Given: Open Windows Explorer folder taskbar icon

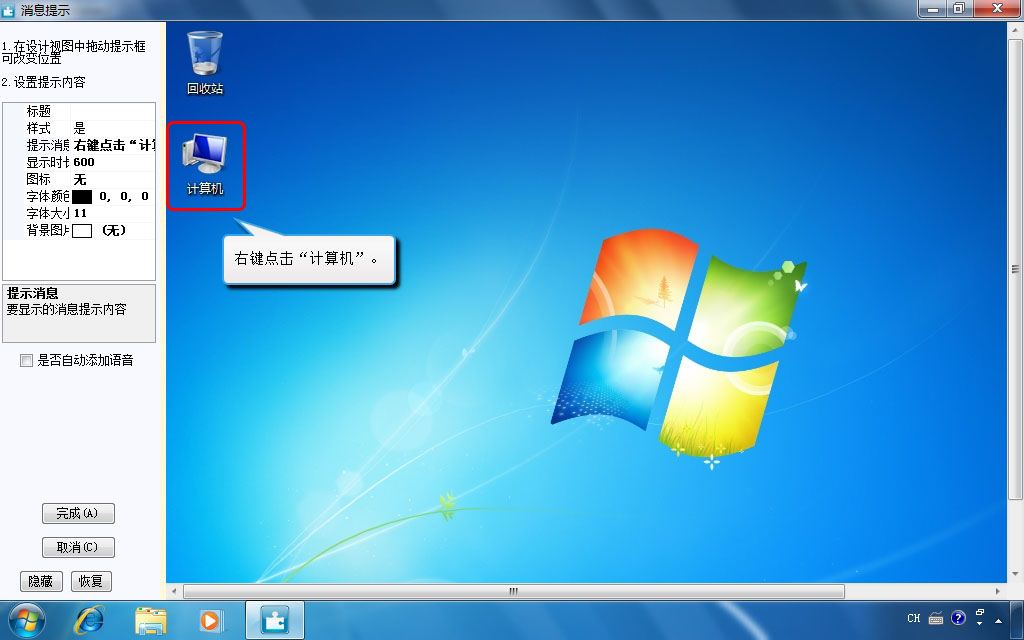Looking at the screenshot, I should coord(150,620).
